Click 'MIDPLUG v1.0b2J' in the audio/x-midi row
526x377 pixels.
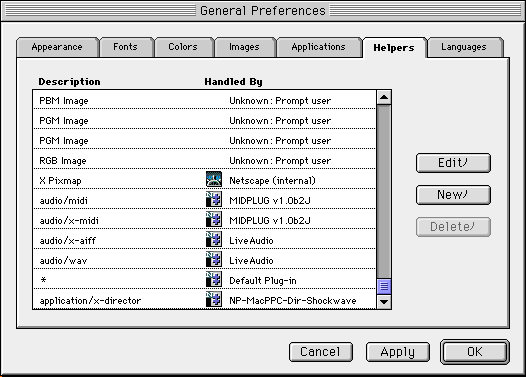[x=270, y=221]
